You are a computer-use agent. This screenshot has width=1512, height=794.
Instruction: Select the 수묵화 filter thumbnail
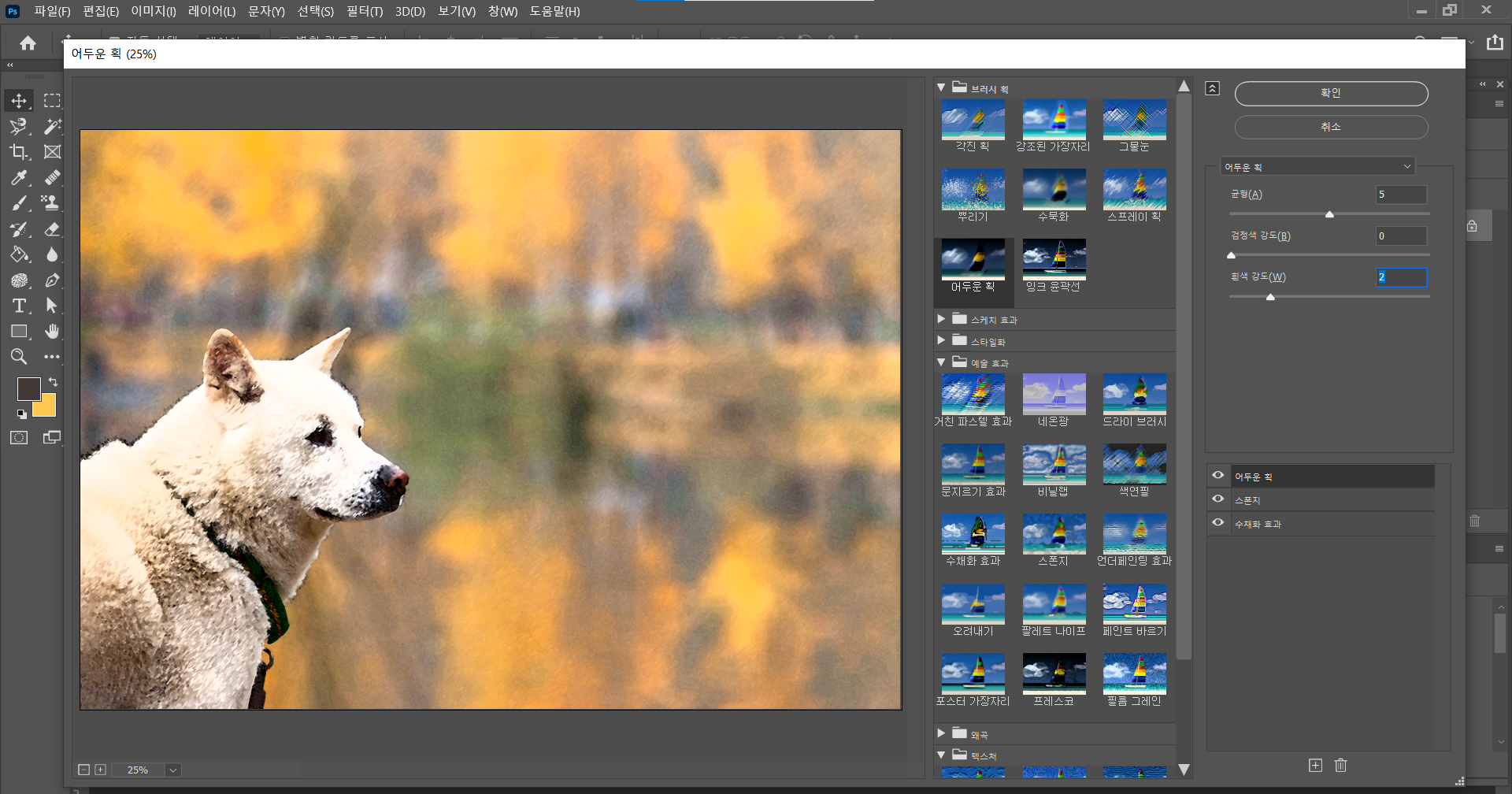click(1054, 189)
